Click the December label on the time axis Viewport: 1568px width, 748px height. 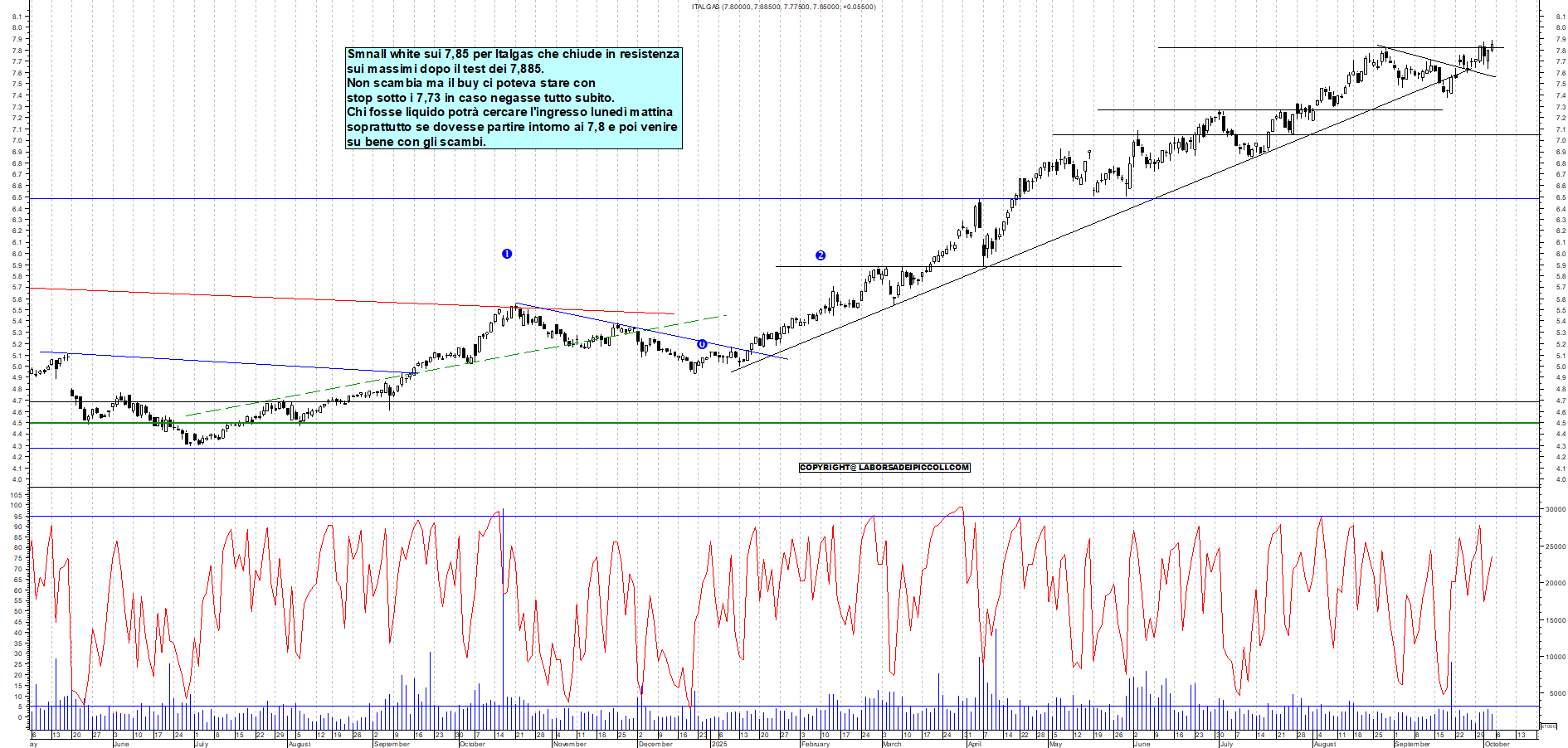(x=655, y=744)
